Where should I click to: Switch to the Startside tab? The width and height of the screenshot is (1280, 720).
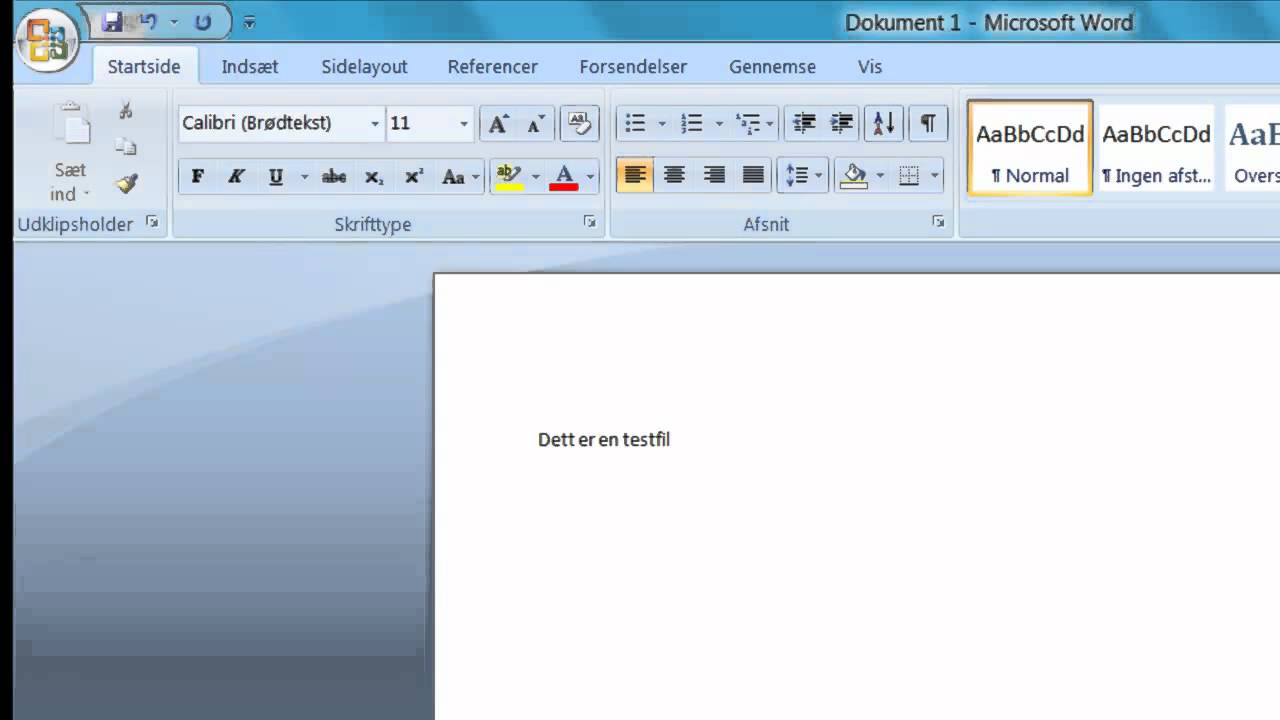coord(144,67)
